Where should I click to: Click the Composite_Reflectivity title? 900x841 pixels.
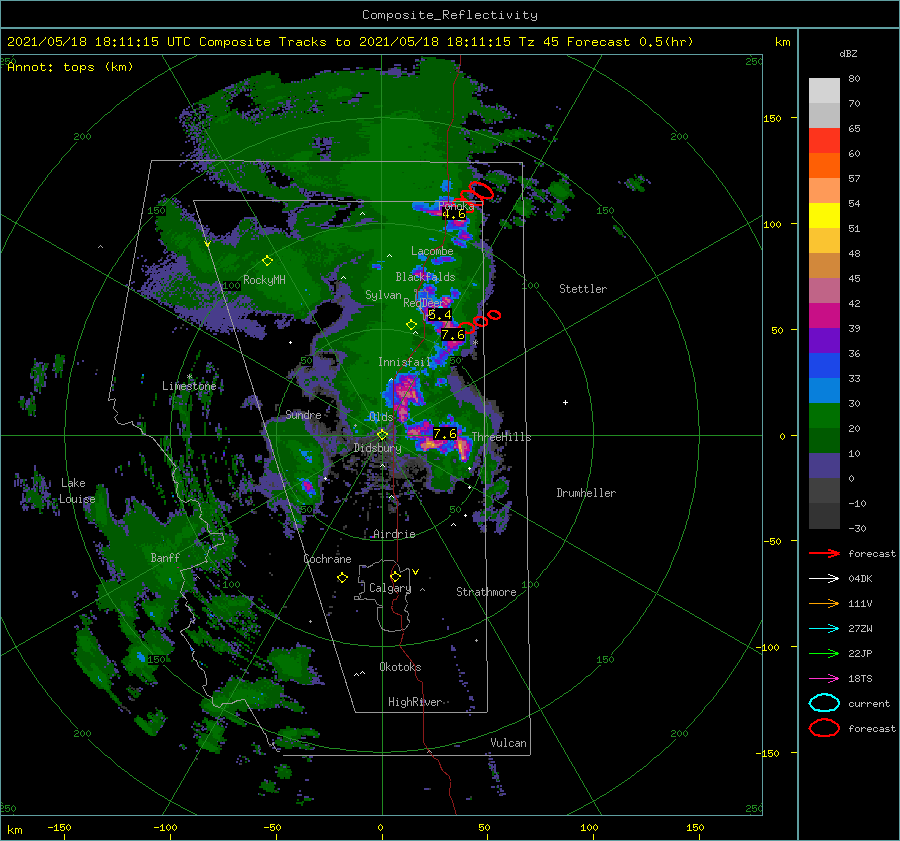(x=450, y=15)
